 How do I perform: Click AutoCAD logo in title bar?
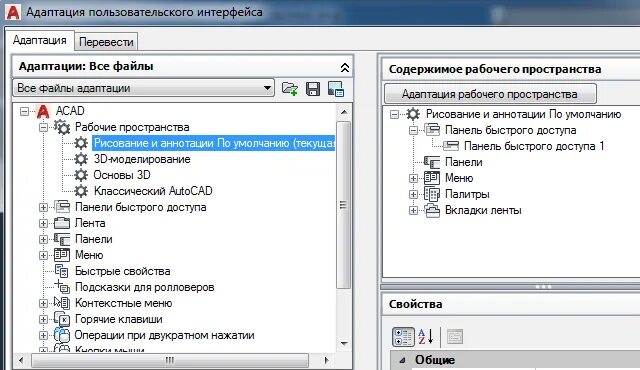(x=13, y=12)
